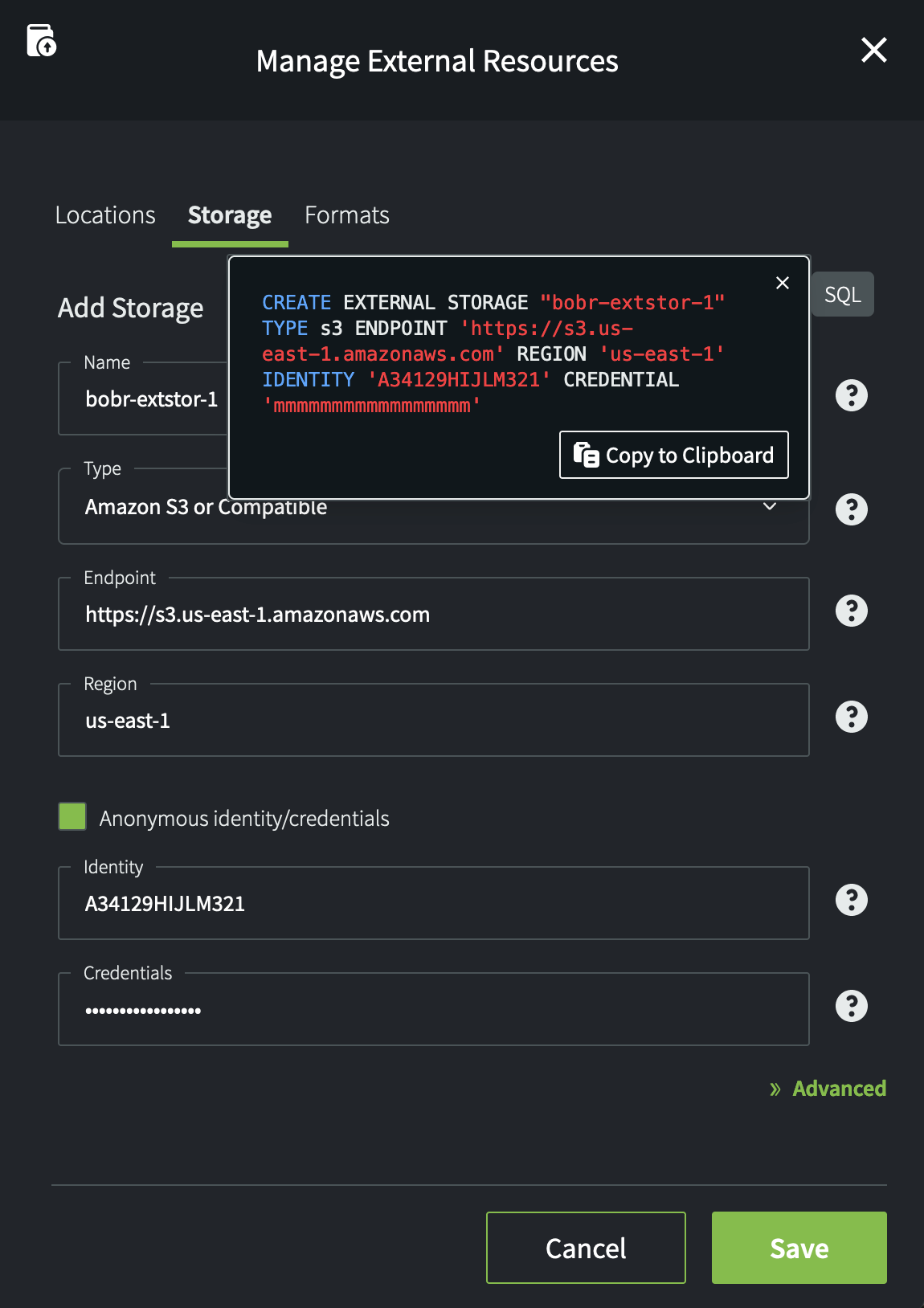The width and height of the screenshot is (924, 1308).
Task: Open help for the Credentials field
Action: pos(852,1006)
